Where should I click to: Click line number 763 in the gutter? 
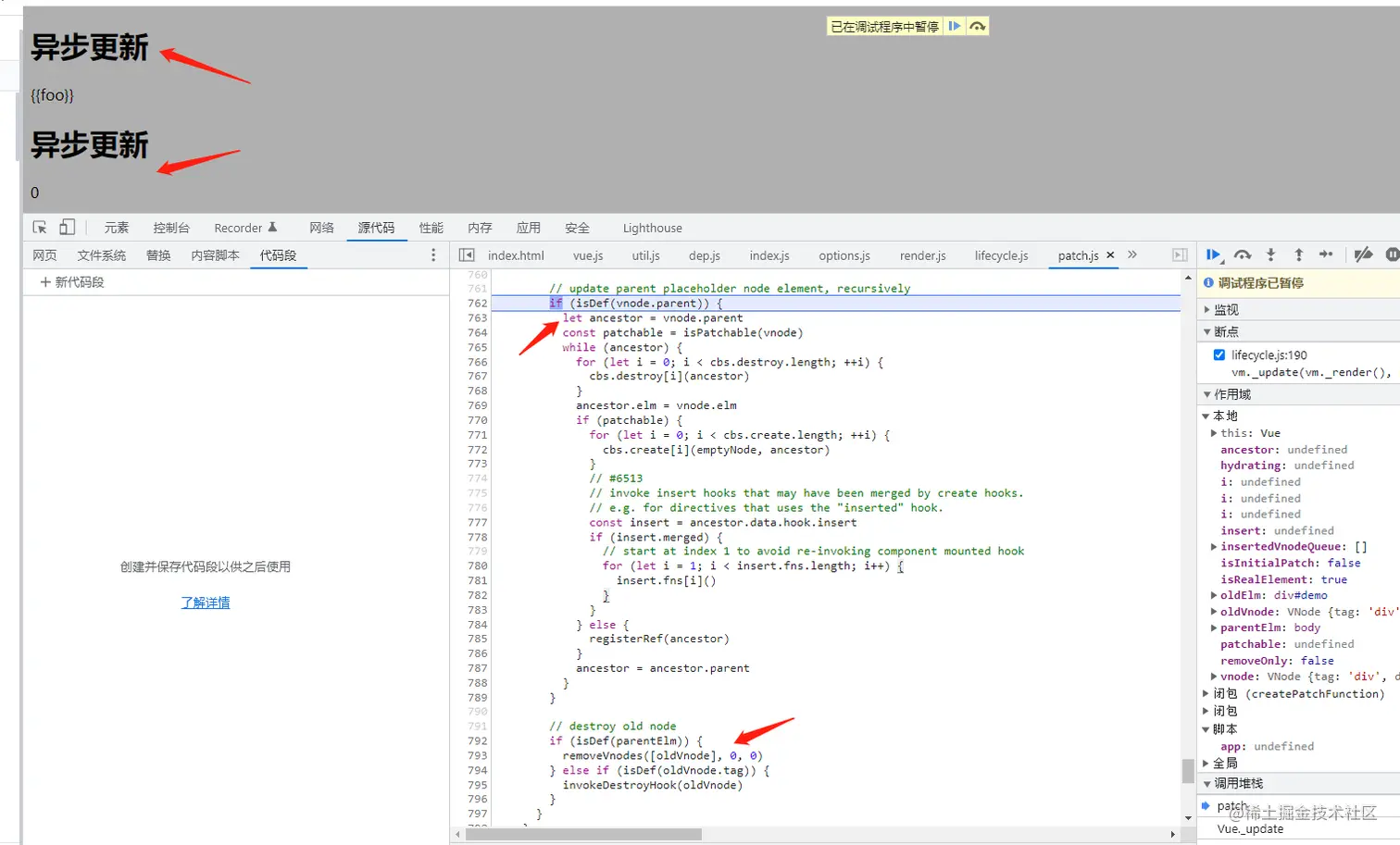click(x=478, y=317)
